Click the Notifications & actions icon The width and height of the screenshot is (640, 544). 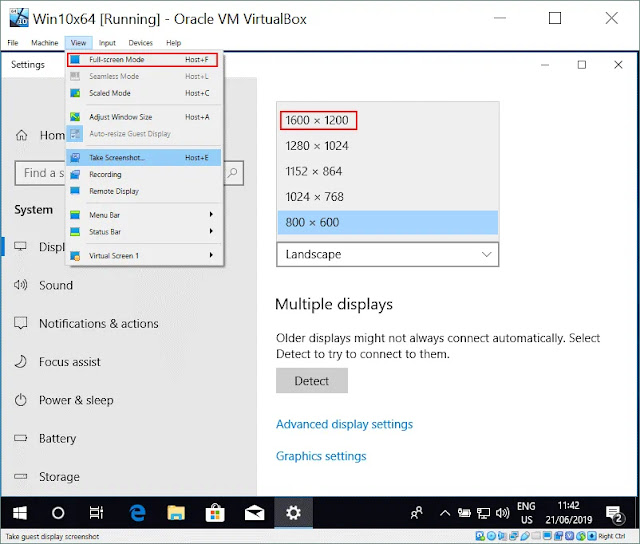(x=20, y=323)
